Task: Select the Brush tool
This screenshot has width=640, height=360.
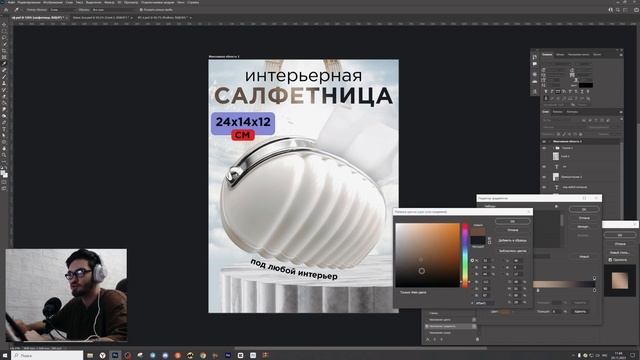Action: pyautogui.click(x=4, y=77)
